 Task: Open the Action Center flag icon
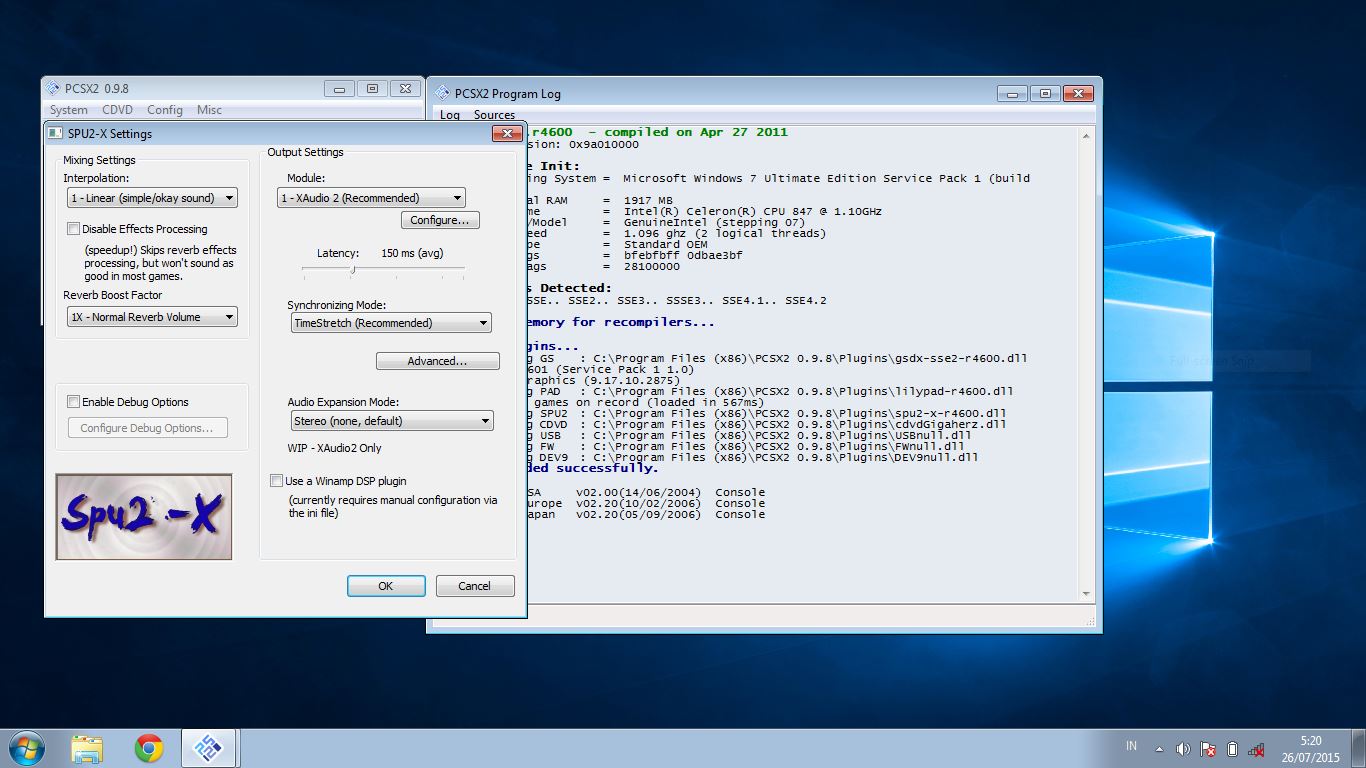pyautogui.click(x=1208, y=749)
